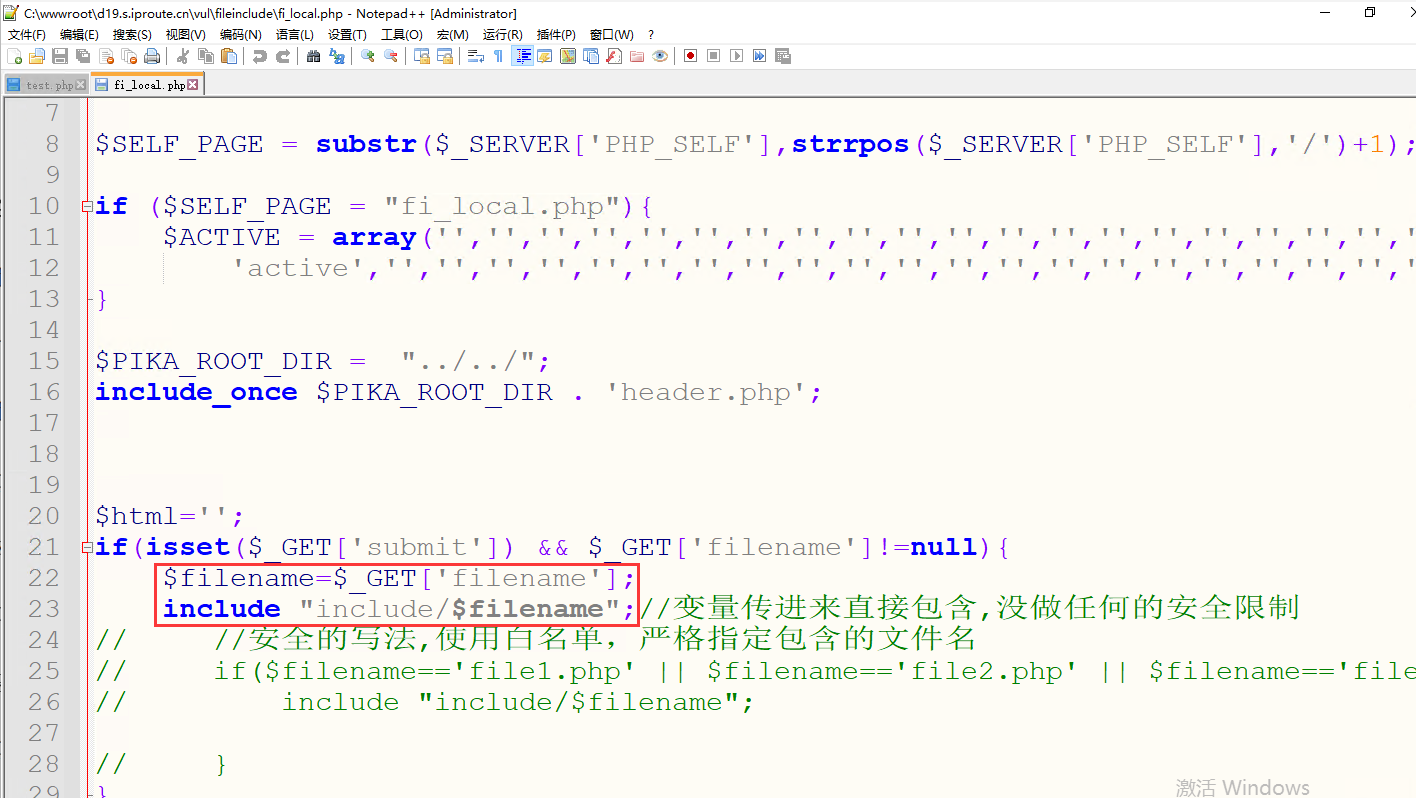The height and width of the screenshot is (798, 1416).
Task: Toggle Show All Characters paragraph mark
Action: pyautogui.click(x=497, y=56)
